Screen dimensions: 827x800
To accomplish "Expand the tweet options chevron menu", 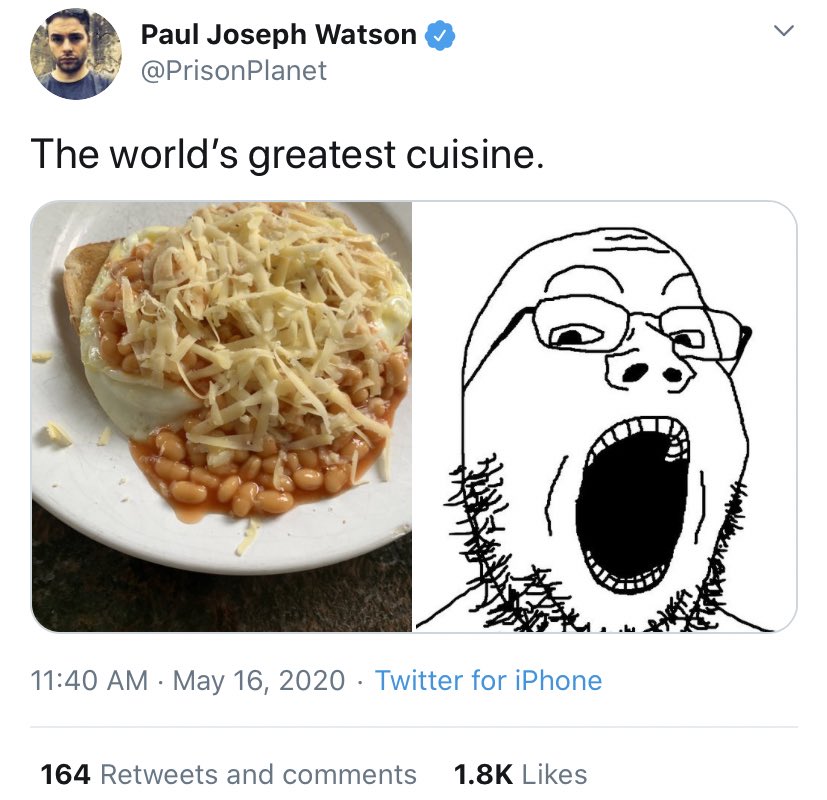I will [784, 30].
